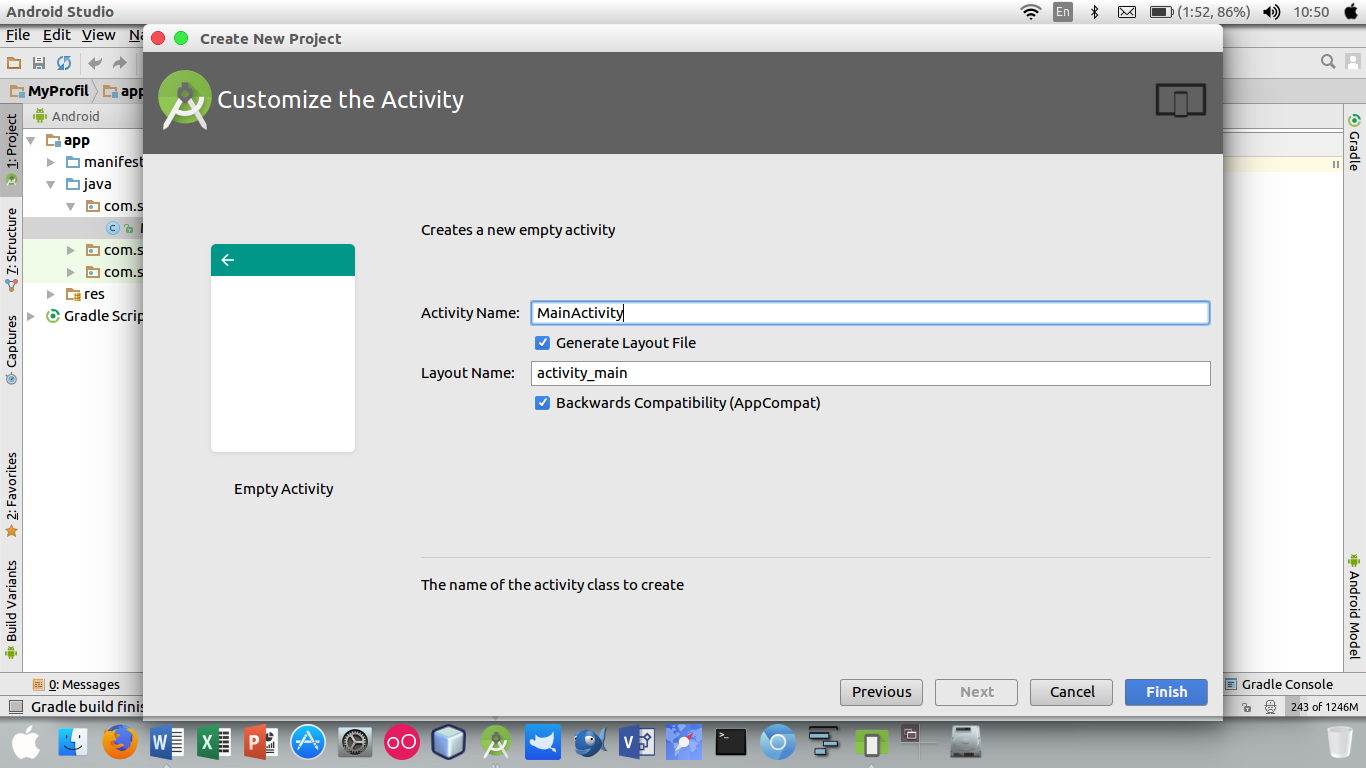Click the Finish button
This screenshot has width=1366, height=768.
[1166, 692]
